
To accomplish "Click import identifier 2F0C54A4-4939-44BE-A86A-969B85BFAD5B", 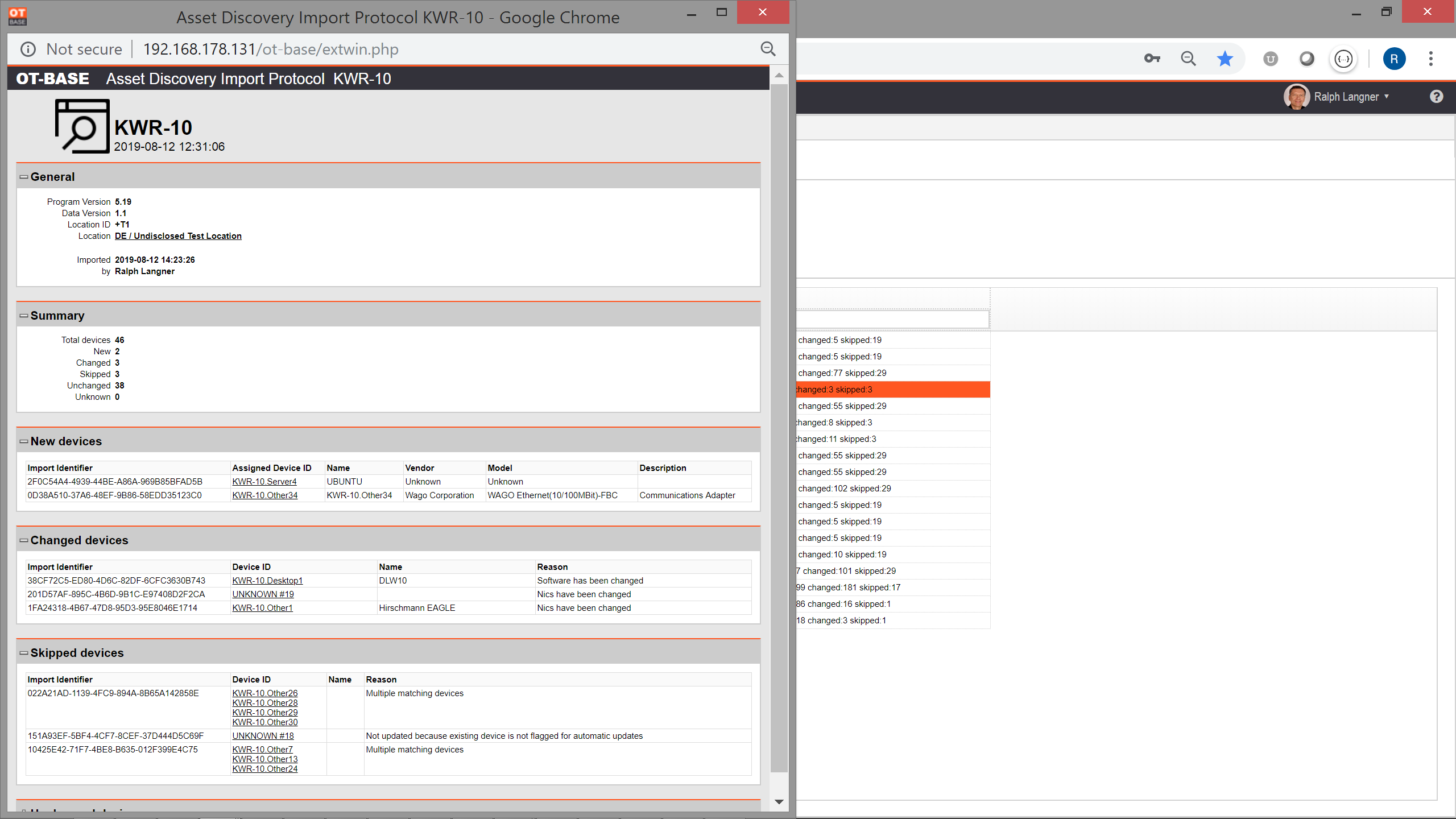I will [115, 482].
